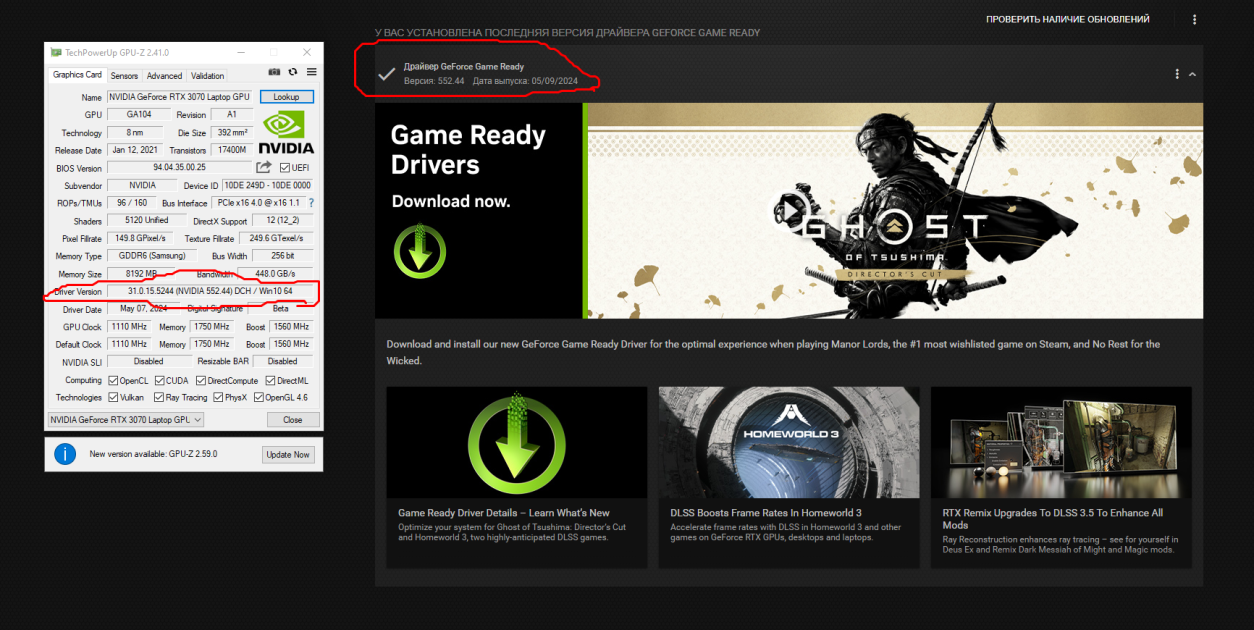Click the Pixel Fillrate value 149.8 GPixel/s

[x=140, y=238]
